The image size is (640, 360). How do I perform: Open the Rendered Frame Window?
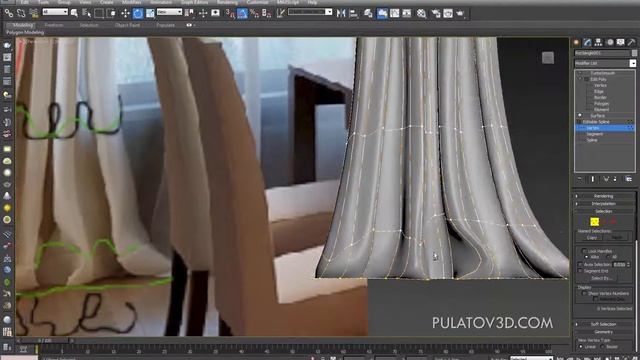448,13
